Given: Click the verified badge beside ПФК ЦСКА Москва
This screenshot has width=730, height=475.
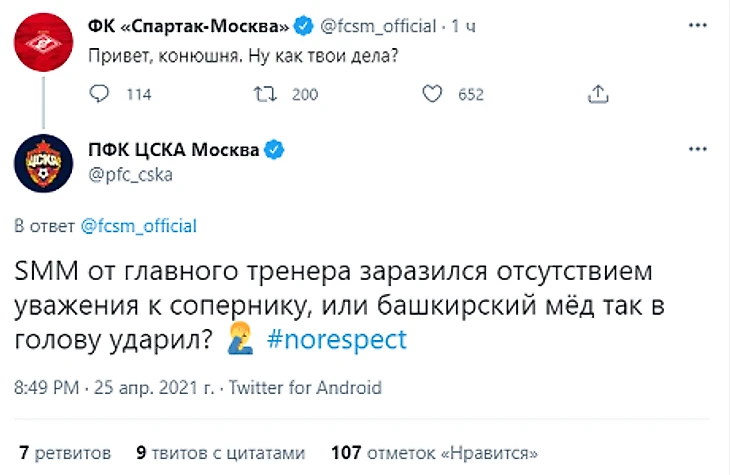Looking at the screenshot, I should 274,150.
